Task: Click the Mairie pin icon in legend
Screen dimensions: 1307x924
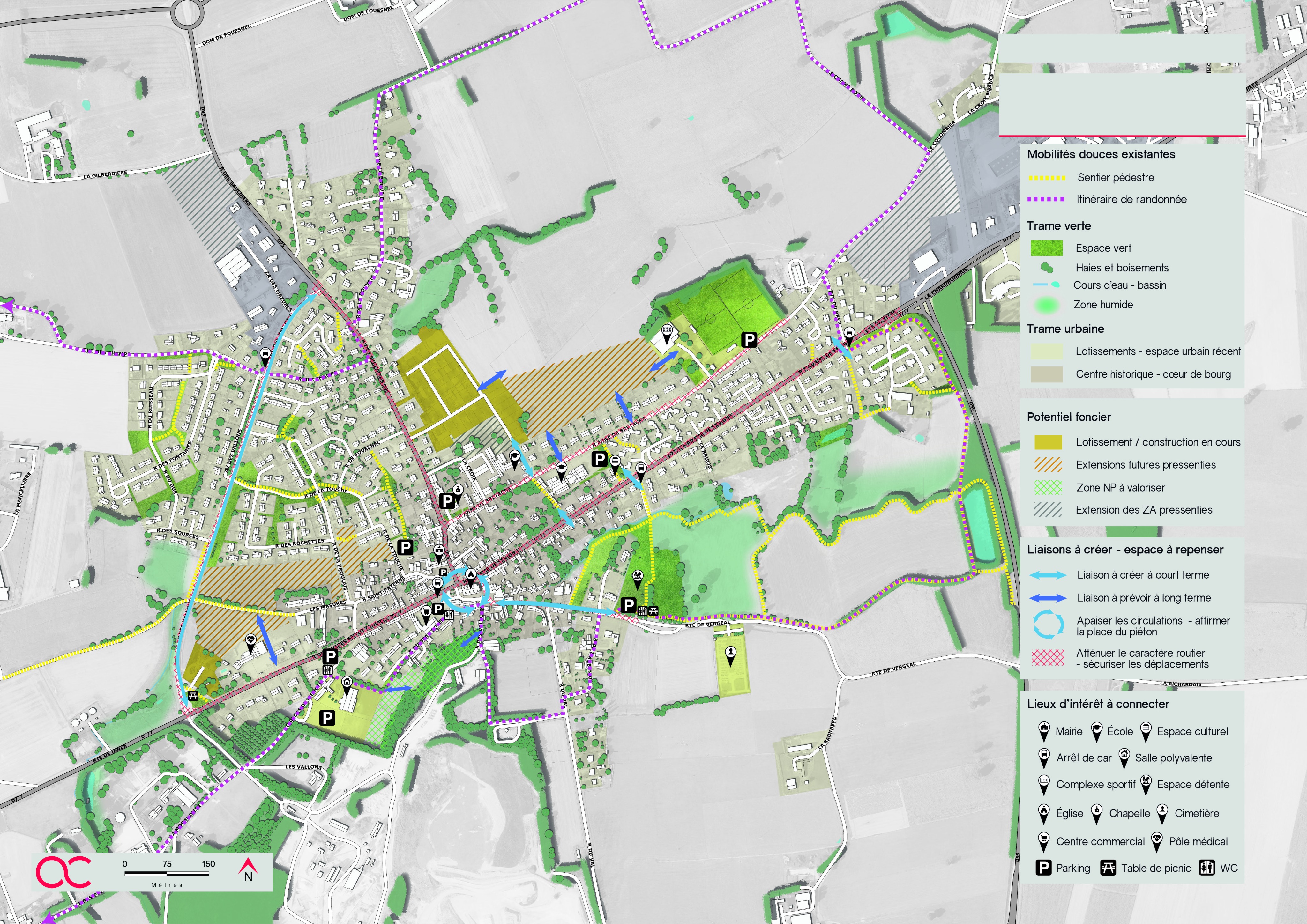Action: pyautogui.click(x=1044, y=731)
